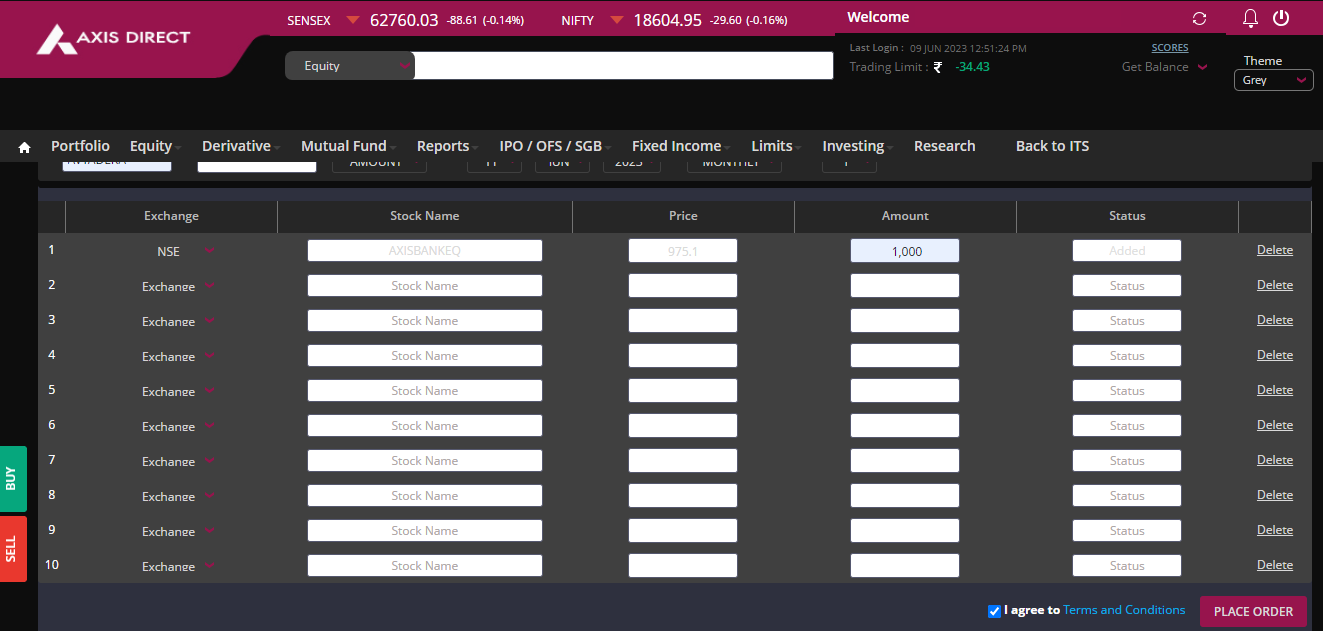This screenshot has height=631, width=1323.
Task: Click the Price field showing 975.1
Action: point(683,251)
